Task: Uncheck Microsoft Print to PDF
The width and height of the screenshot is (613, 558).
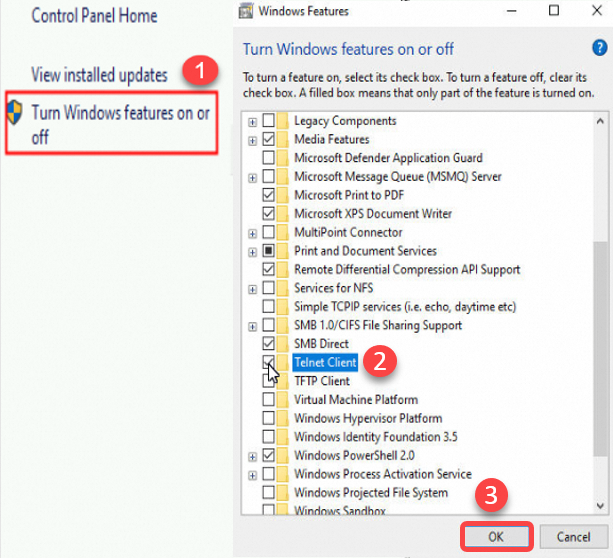Action: [x=269, y=195]
